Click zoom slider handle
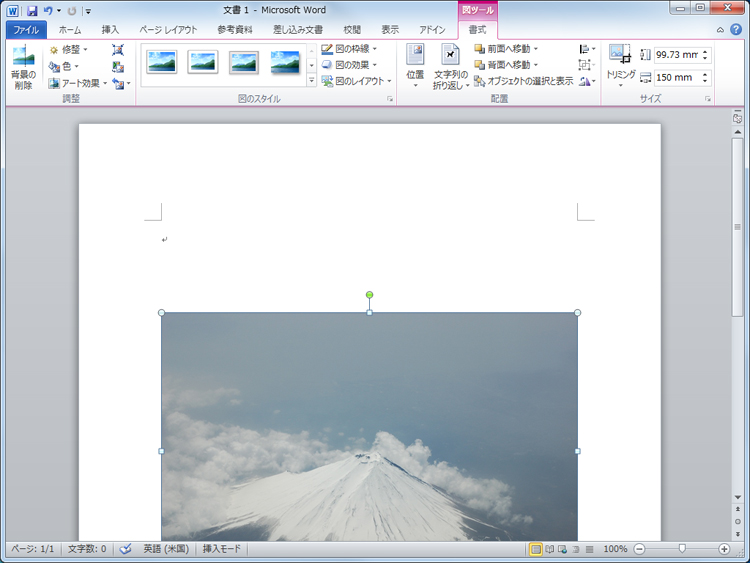 pyautogui.click(x=682, y=549)
